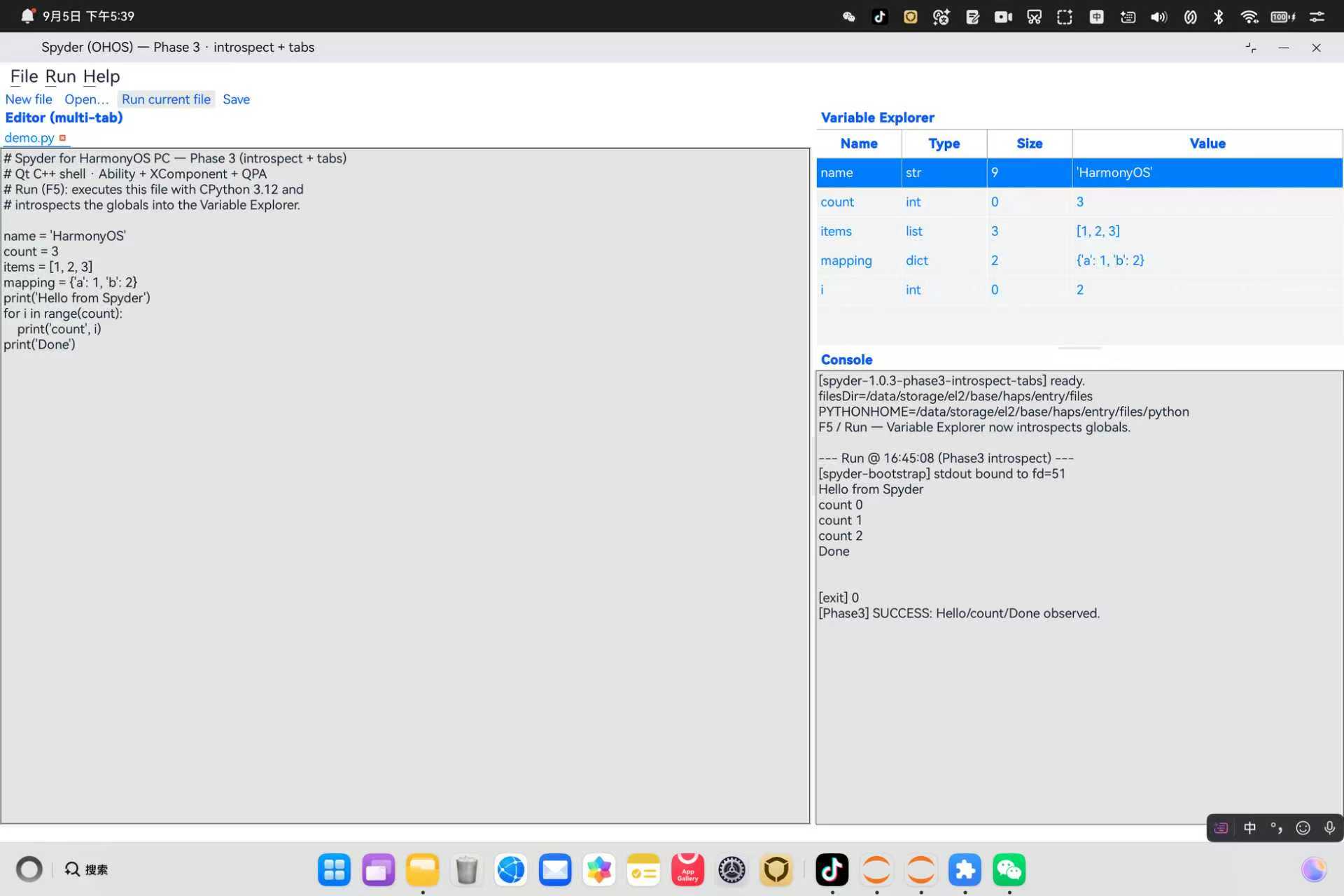Image resolution: width=1344 pixels, height=896 pixels.
Task: Select the 'name' variable row
Action: [1079, 173]
